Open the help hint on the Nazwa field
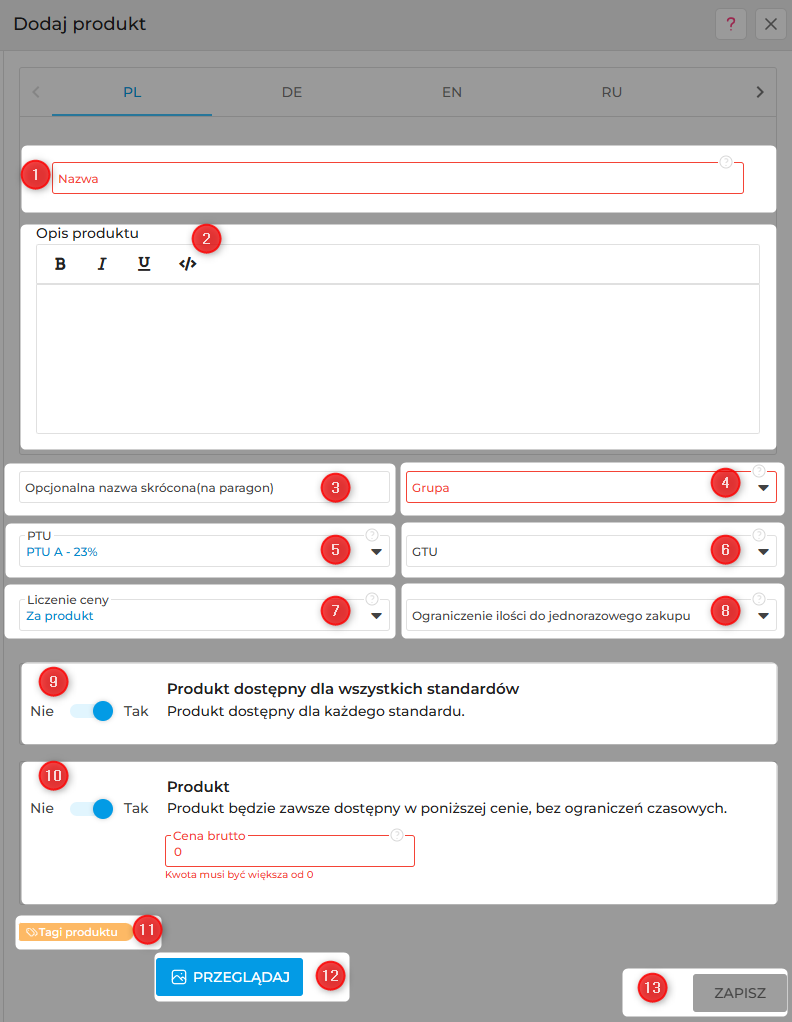This screenshot has height=1022, width=792. [x=726, y=162]
